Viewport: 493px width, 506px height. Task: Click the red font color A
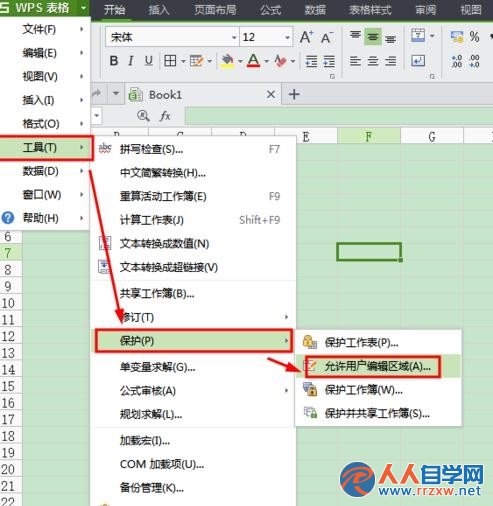pyautogui.click(x=253, y=61)
